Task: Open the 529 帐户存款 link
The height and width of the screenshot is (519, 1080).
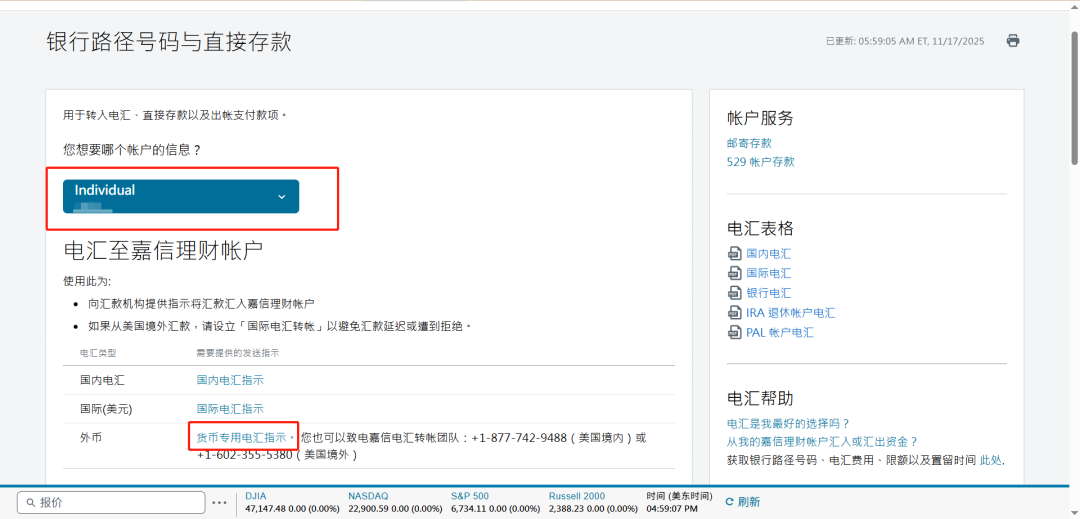Action: click(x=760, y=162)
